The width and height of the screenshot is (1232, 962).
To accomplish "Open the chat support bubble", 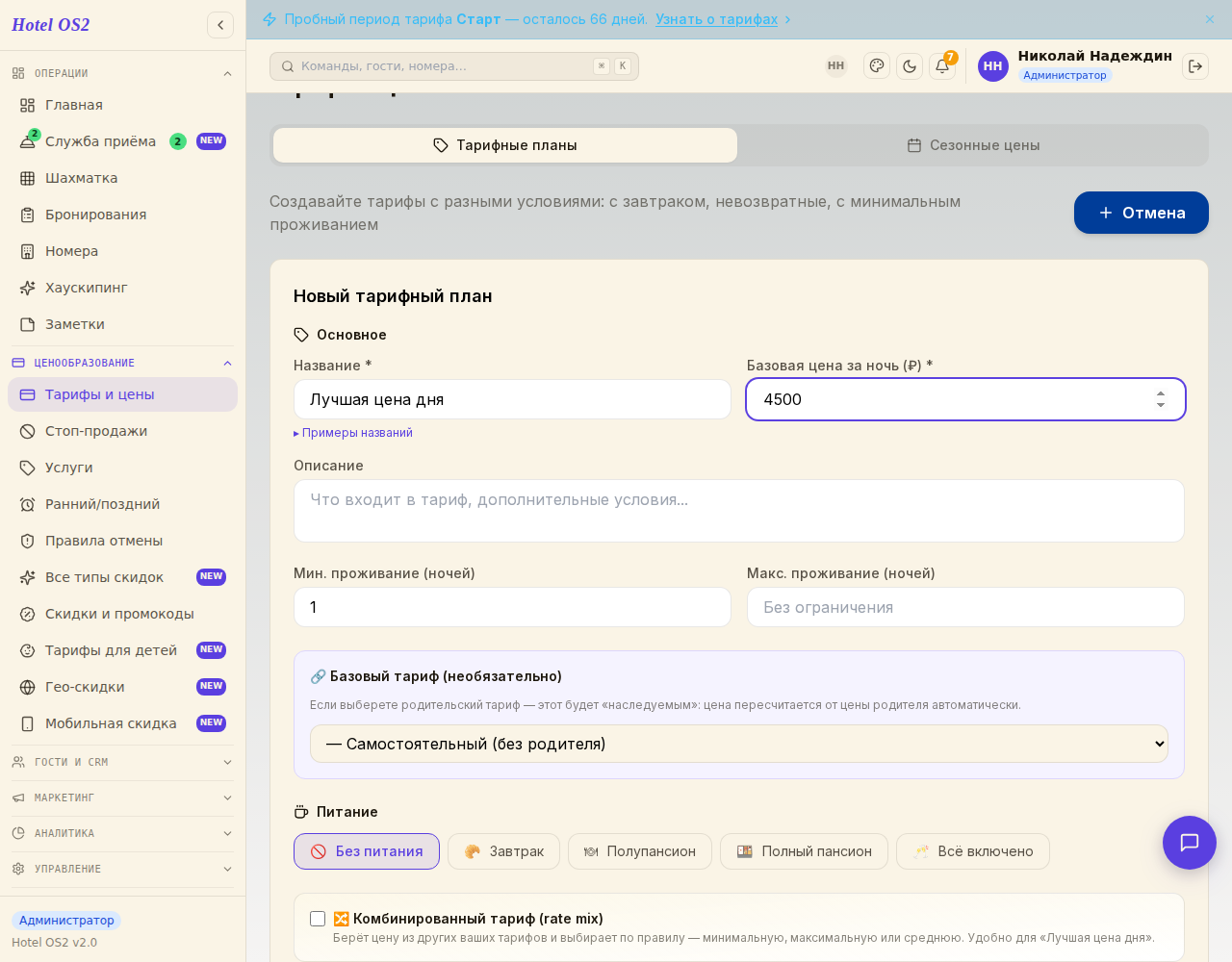I will (1190, 843).
